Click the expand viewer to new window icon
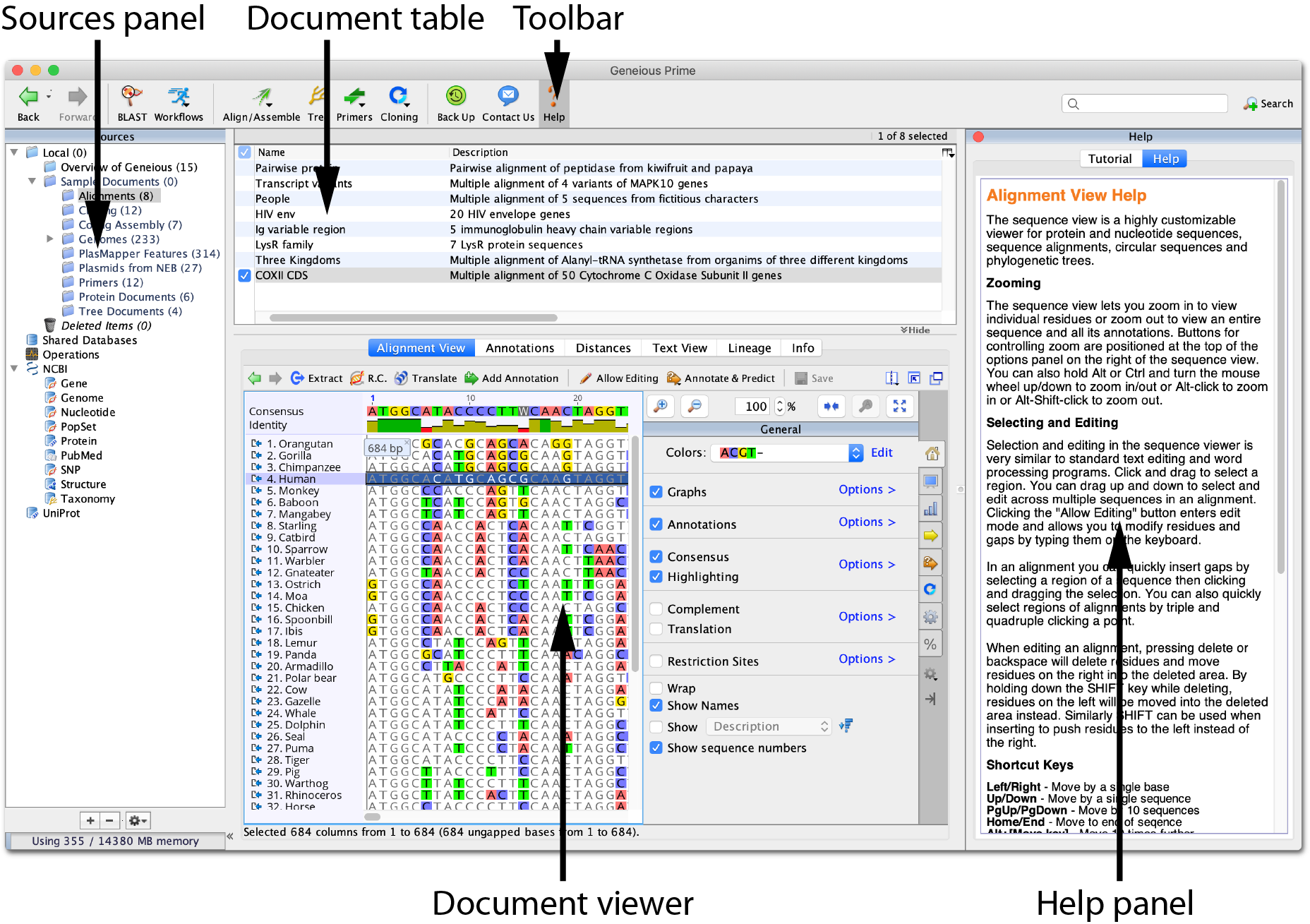The height and width of the screenshot is (924, 1310). point(936,378)
